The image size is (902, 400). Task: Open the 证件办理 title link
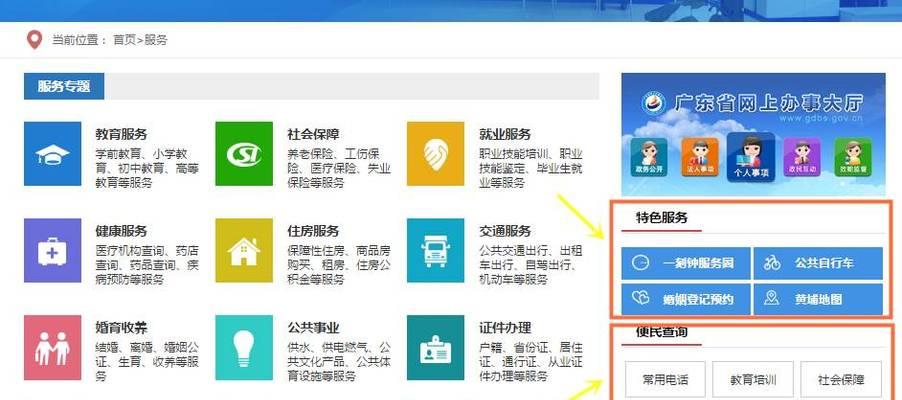[504, 328]
